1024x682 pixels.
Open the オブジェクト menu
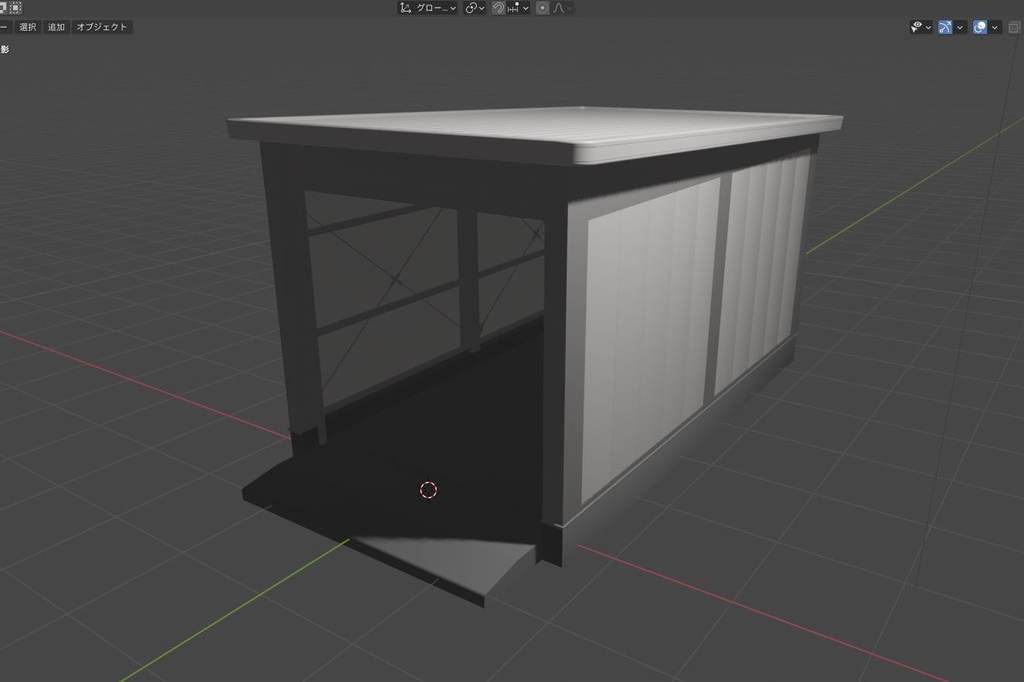point(102,27)
